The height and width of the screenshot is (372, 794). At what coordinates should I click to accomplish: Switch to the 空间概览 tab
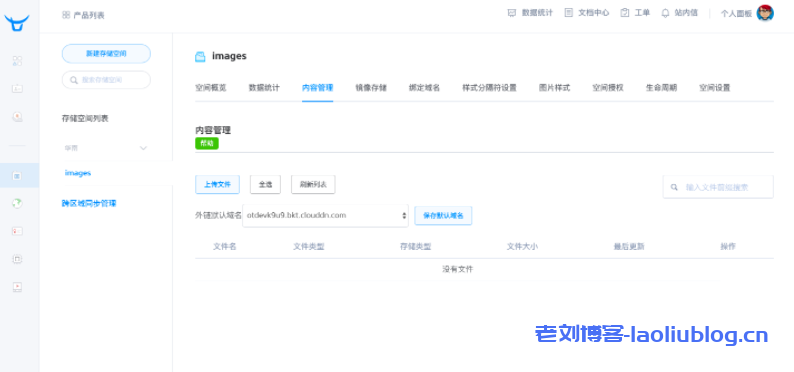[211, 88]
